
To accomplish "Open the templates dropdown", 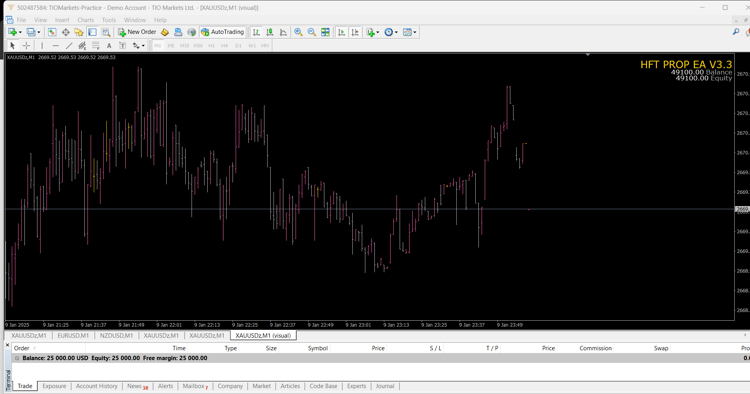I will pos(415,33).
